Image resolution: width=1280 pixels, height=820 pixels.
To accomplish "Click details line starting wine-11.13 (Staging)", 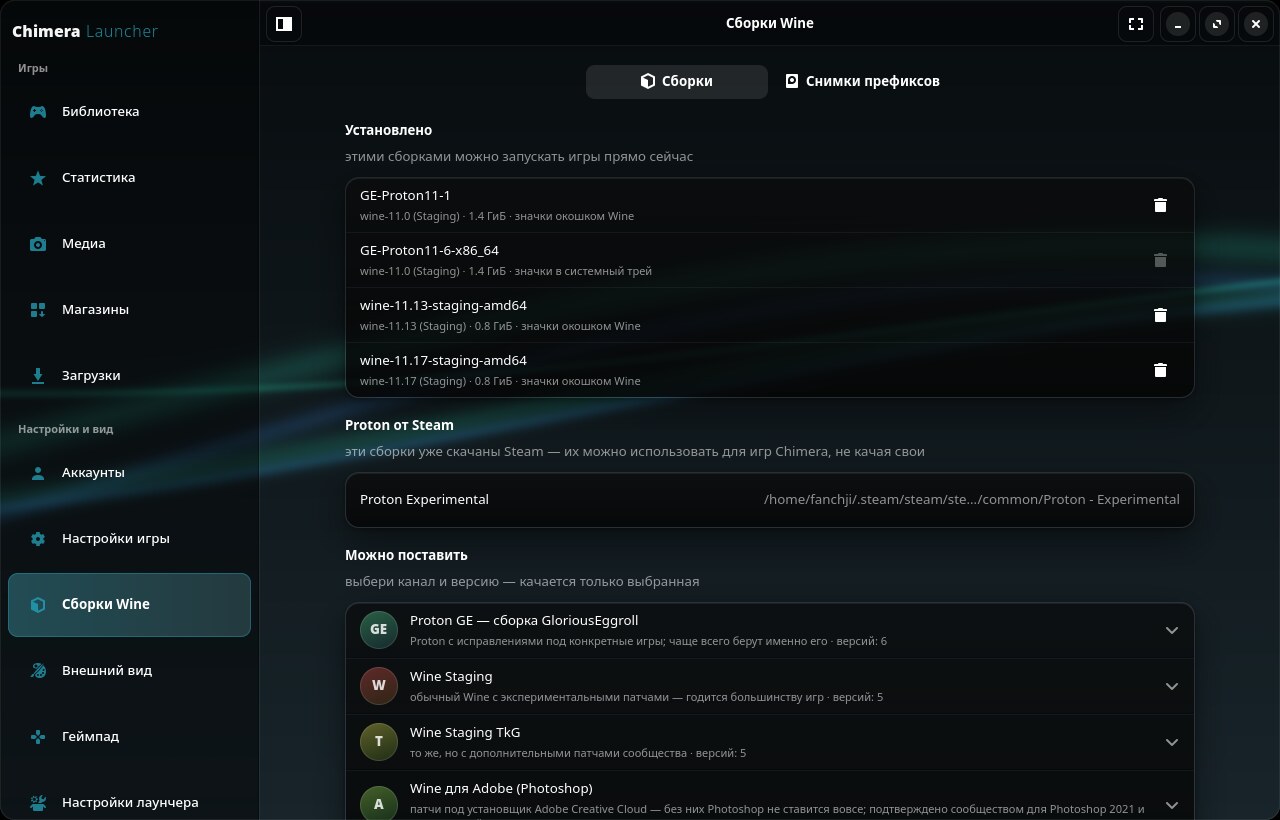I will [x=500, y=326].
